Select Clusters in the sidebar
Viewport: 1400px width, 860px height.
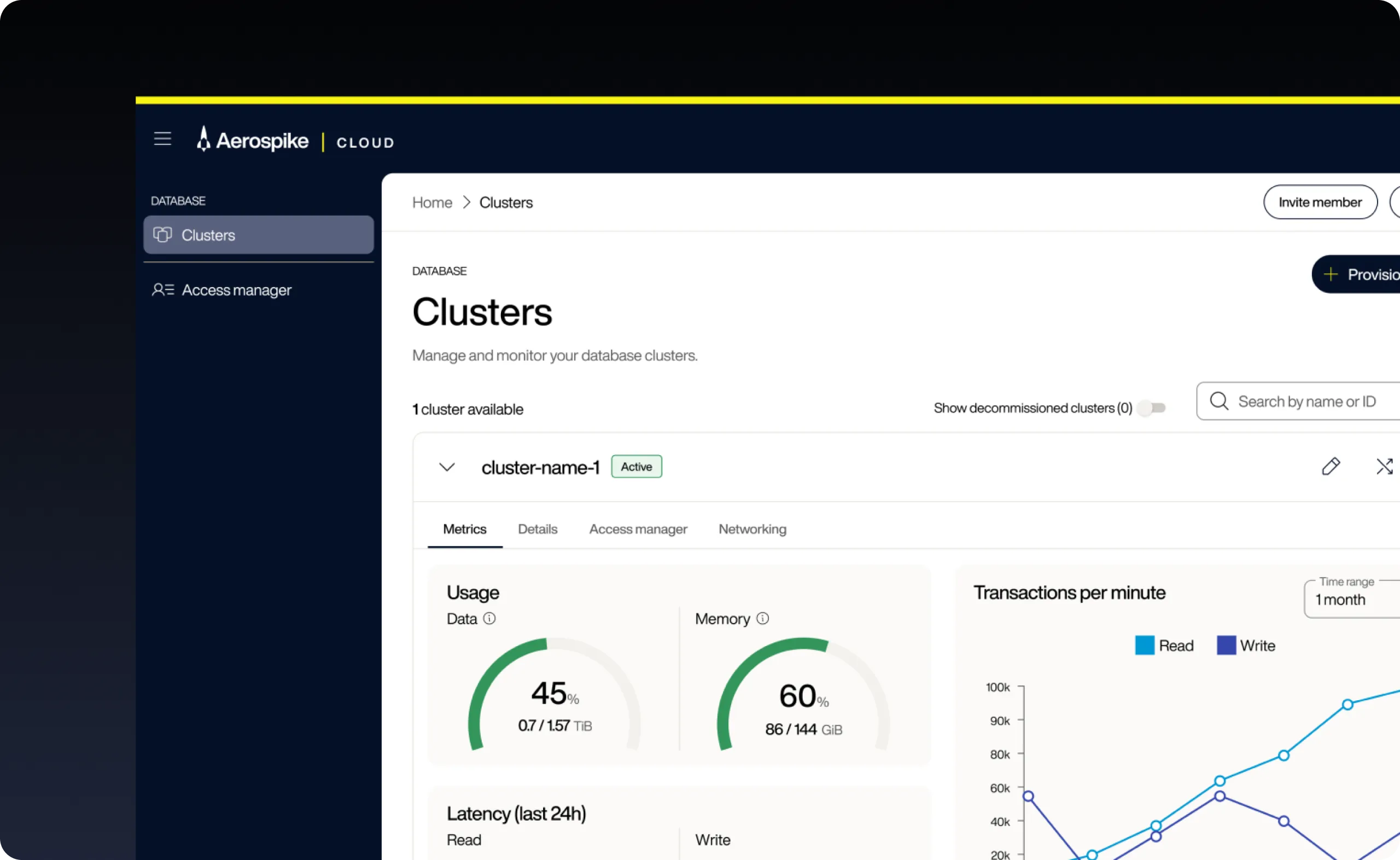(x=259, y=234)
